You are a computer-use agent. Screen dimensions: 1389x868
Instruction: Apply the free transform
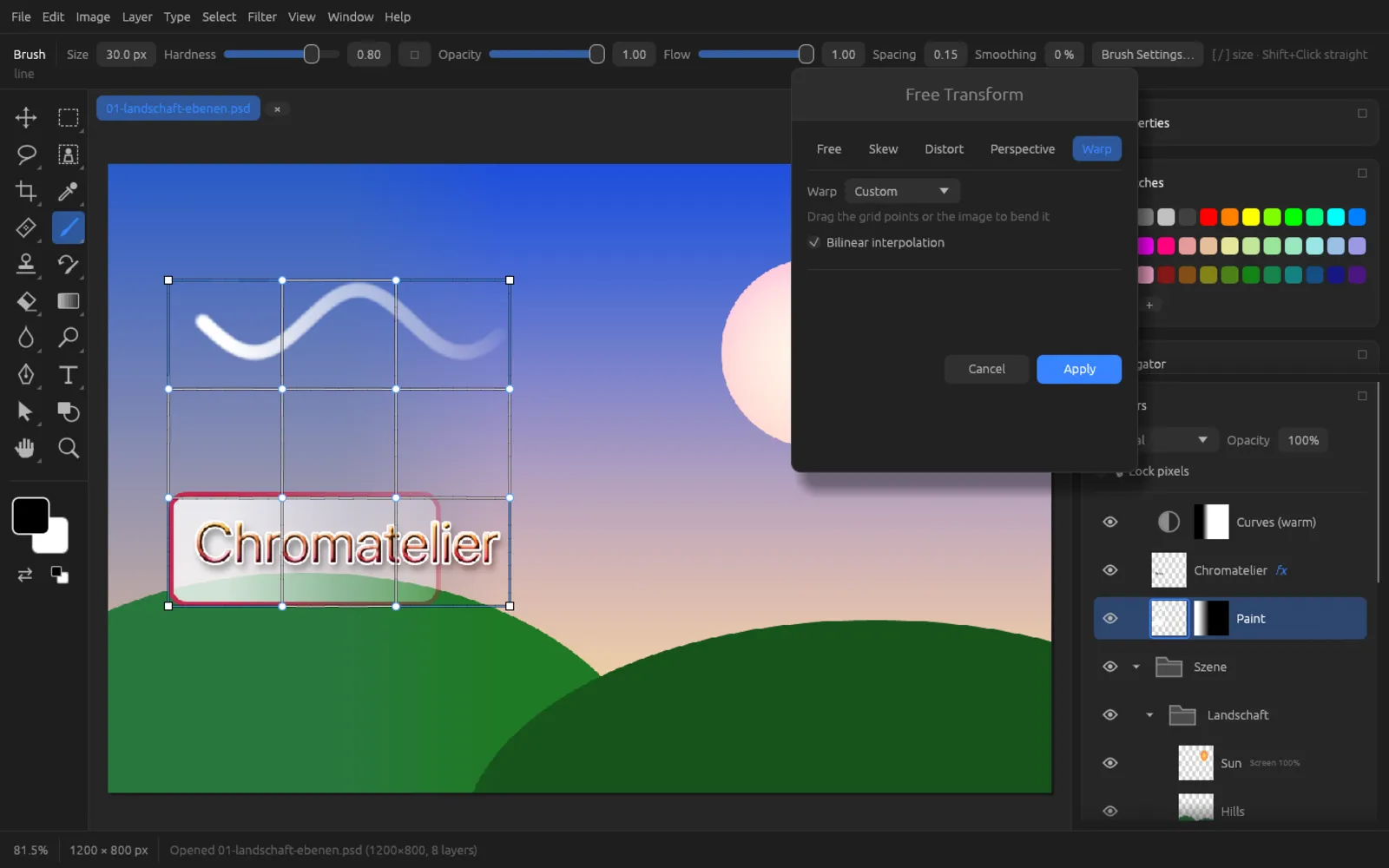pos(1079,369)
